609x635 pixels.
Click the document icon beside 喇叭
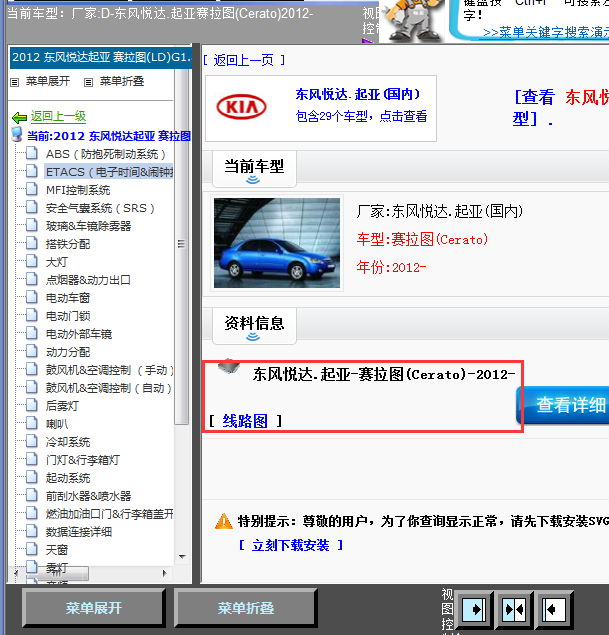[32, 423]
